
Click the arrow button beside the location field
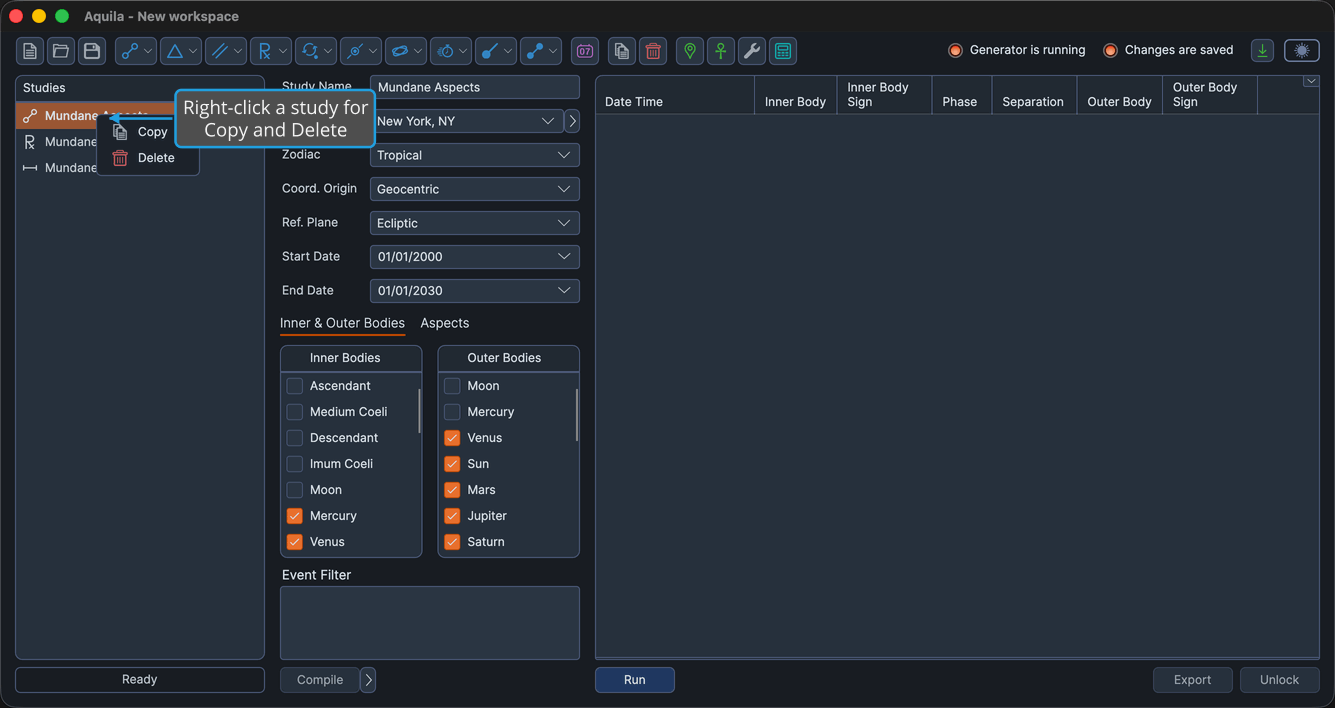(572, 121)
